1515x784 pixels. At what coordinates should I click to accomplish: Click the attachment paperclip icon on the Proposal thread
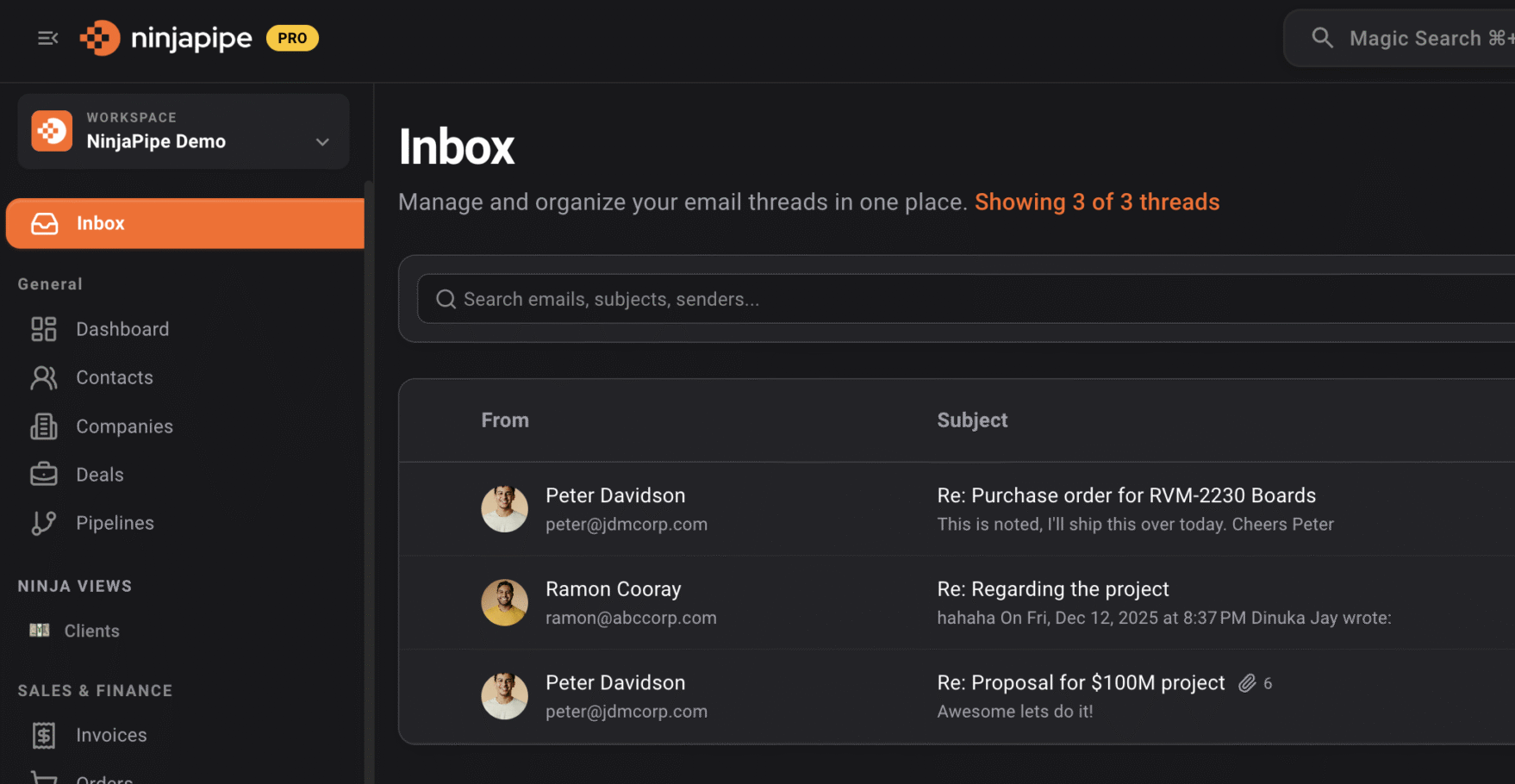tap(1247, 683)
